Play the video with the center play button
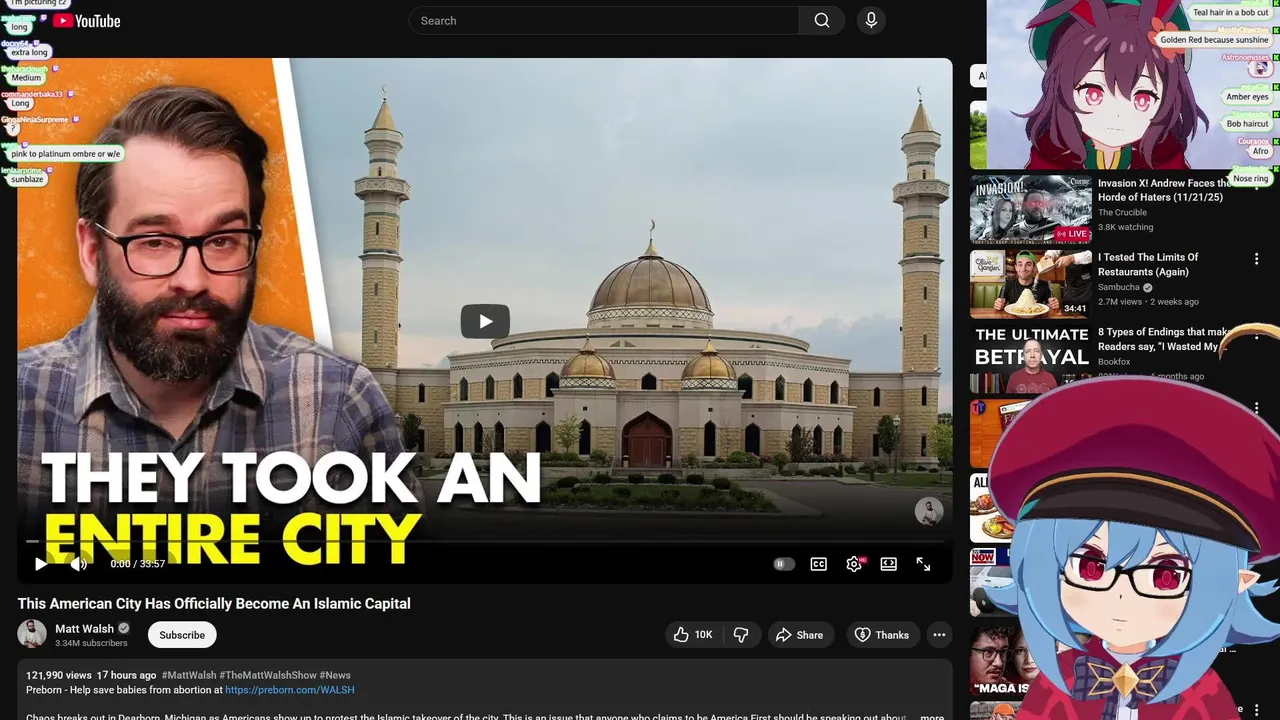The height and width of the screenshot is (720, 1280). (x=485, y=321)
